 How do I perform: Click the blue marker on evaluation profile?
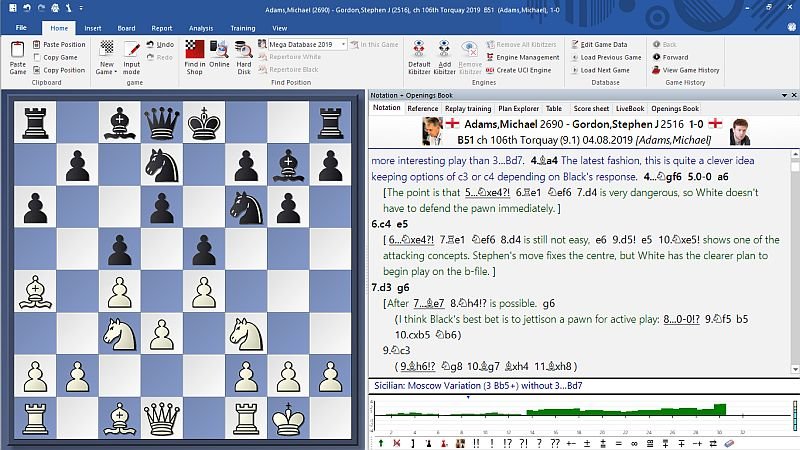pos(468,398)
